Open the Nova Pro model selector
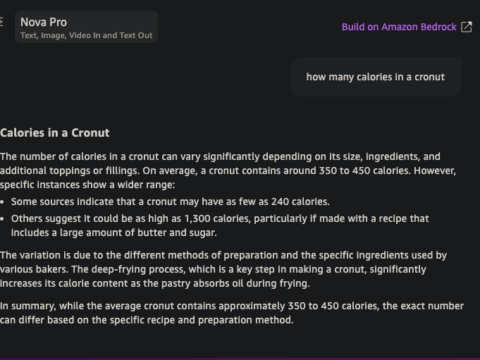Screen dimensions: 480x360 pos(86,27)
